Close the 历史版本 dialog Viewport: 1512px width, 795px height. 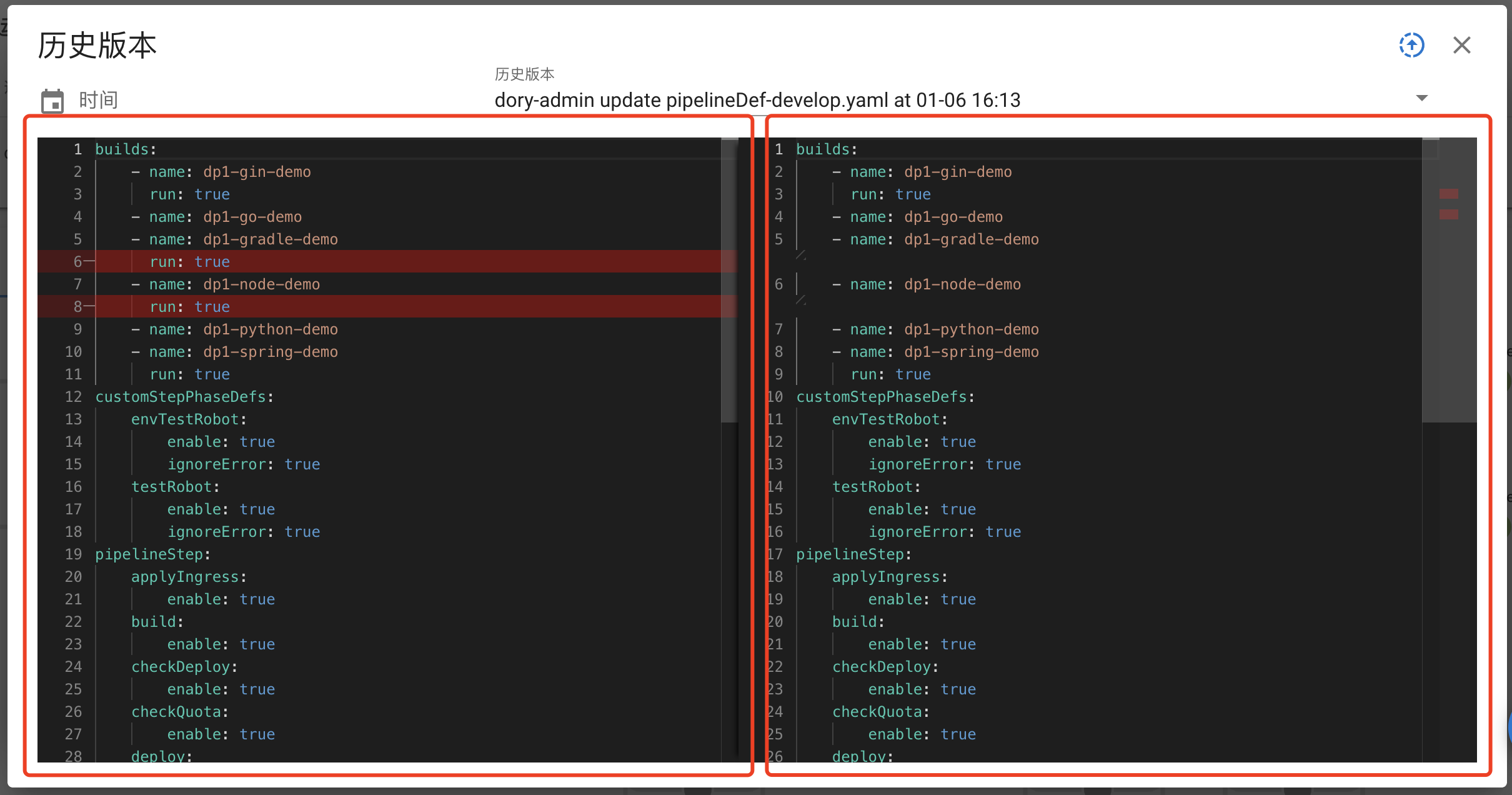[1461, 45]
